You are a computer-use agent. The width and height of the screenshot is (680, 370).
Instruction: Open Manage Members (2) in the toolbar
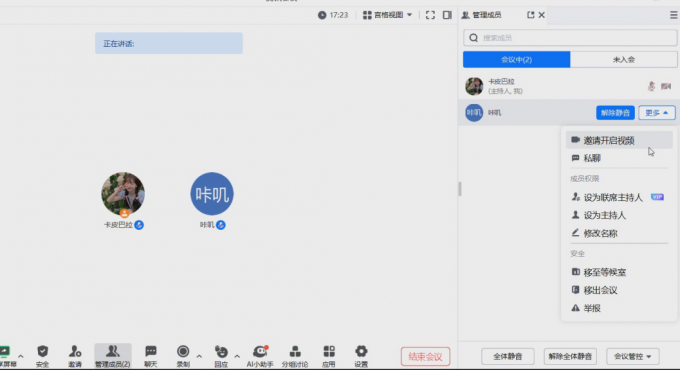point(113,356)
